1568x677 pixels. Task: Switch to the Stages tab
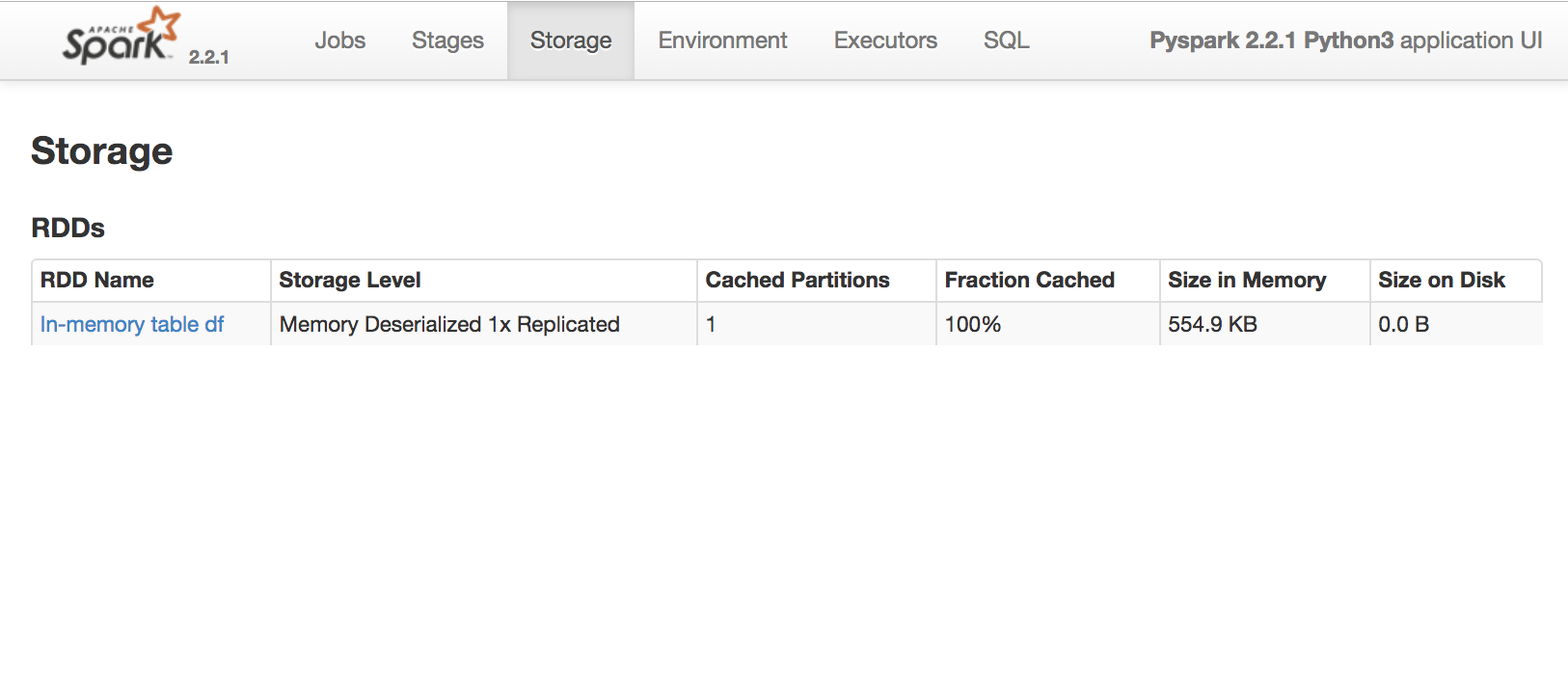click(447, 41)
